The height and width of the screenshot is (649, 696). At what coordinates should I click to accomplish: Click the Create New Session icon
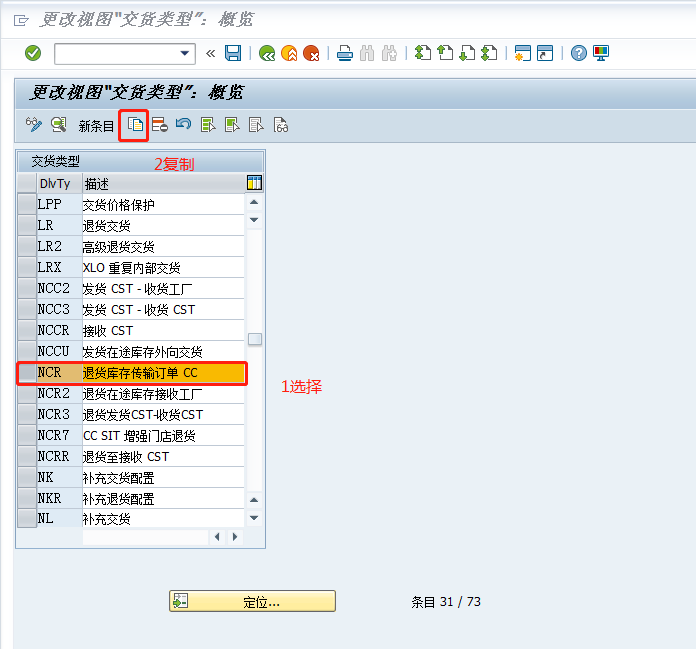pyautogui.click(x=523, y=53)
